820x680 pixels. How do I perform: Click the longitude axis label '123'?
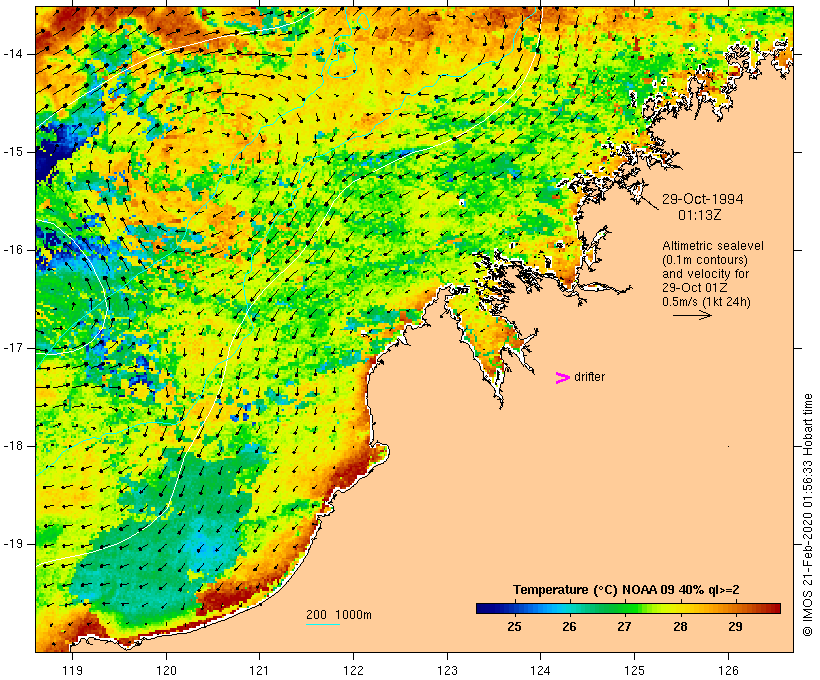click(447, 670)
